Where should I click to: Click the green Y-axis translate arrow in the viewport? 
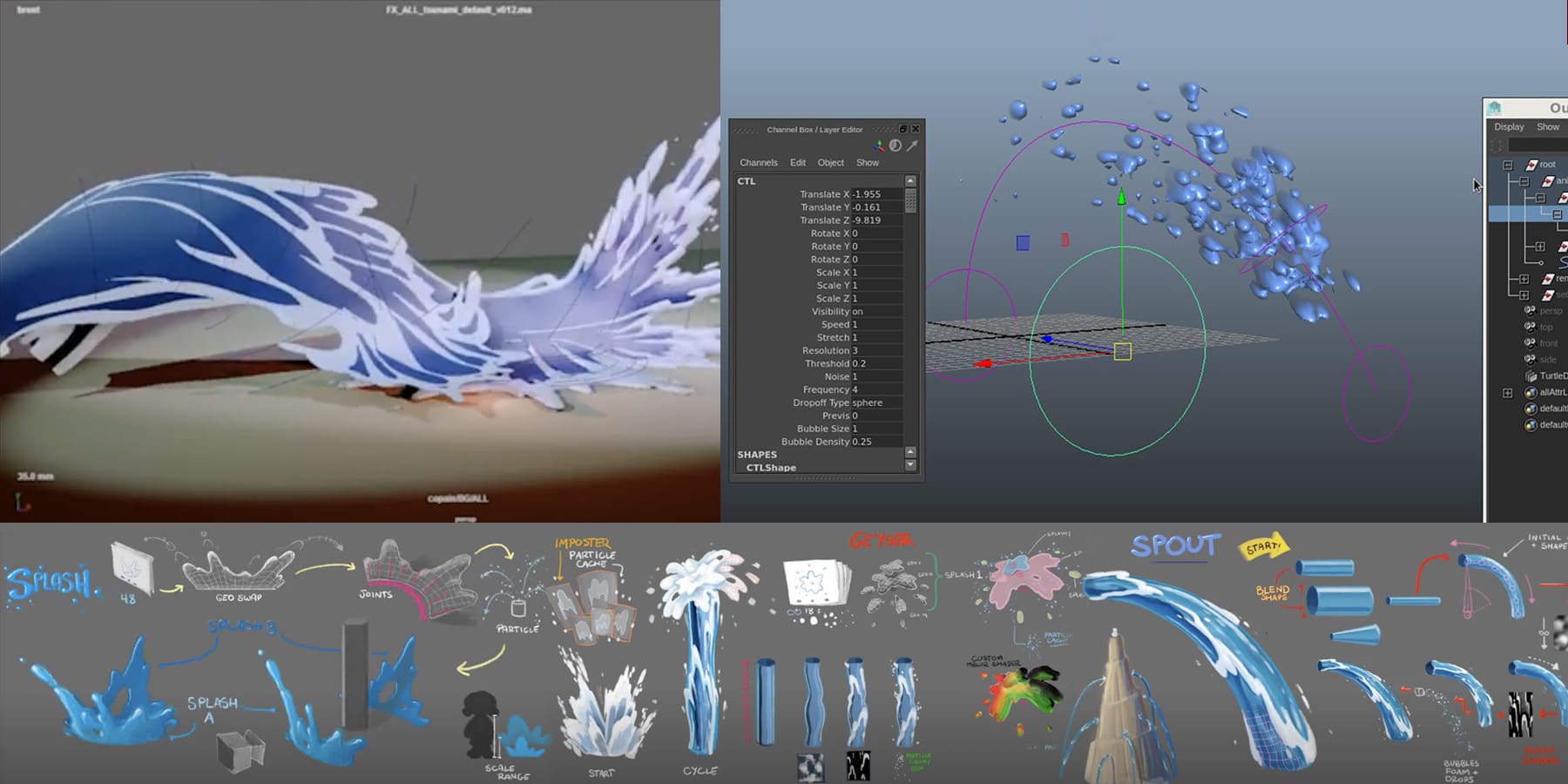(x=1121, y=197)
